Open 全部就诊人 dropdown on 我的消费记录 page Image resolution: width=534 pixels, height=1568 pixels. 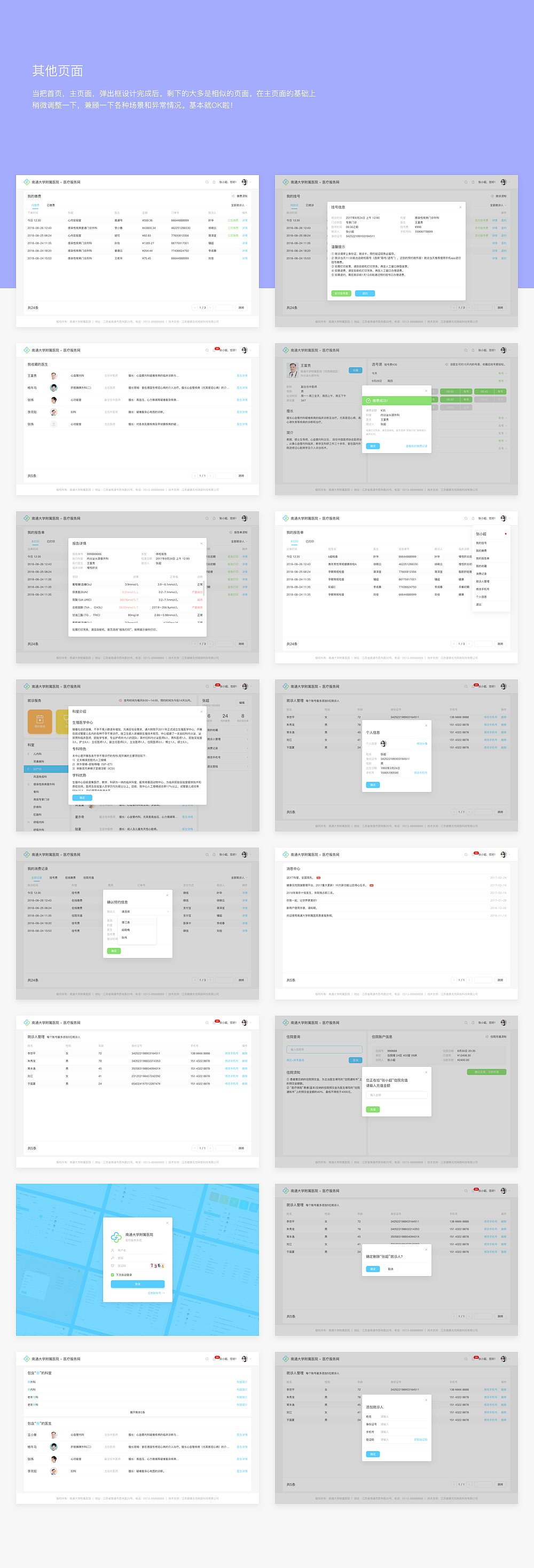point(239,878)
